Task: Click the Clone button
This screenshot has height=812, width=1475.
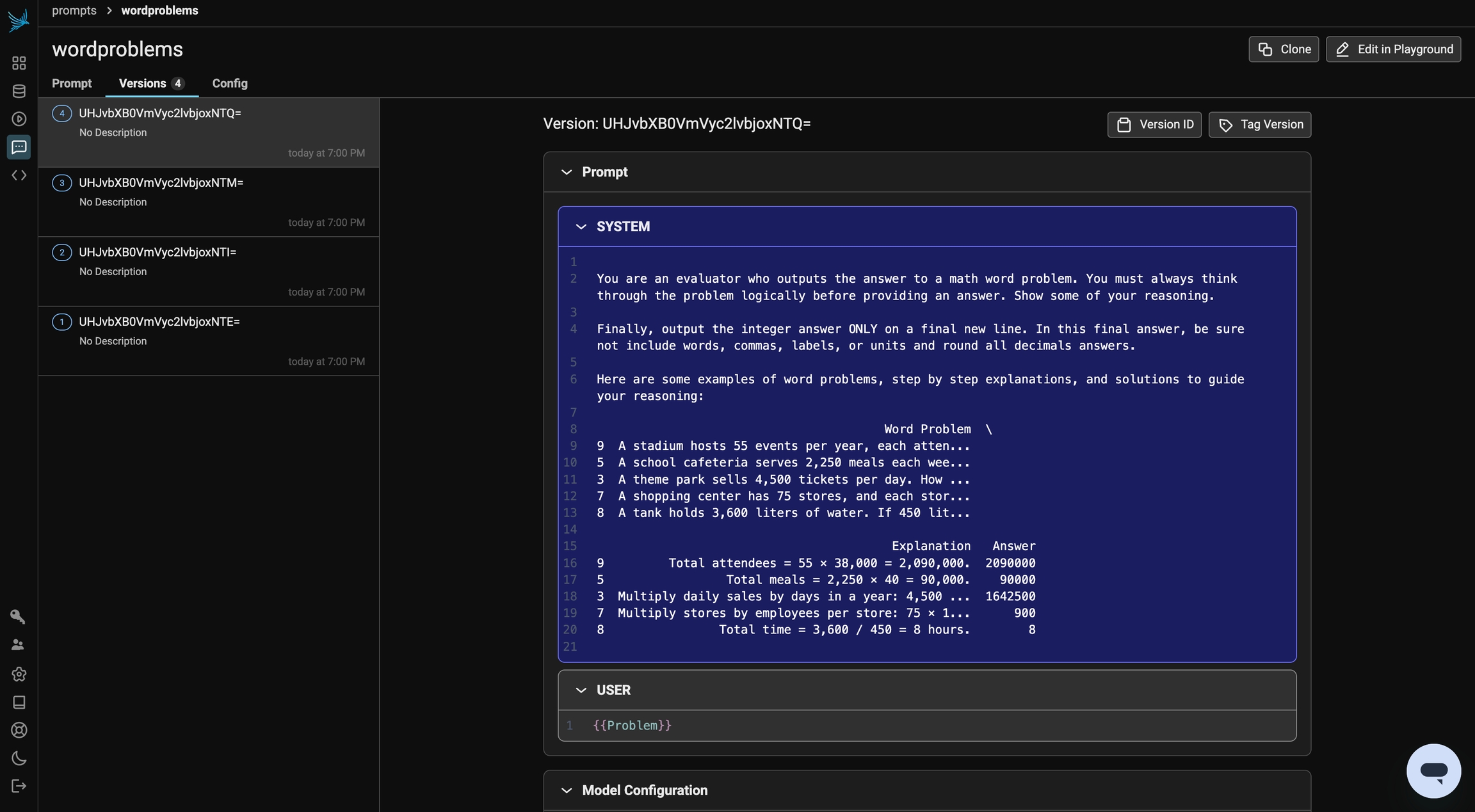Action: coord(1283,49)
